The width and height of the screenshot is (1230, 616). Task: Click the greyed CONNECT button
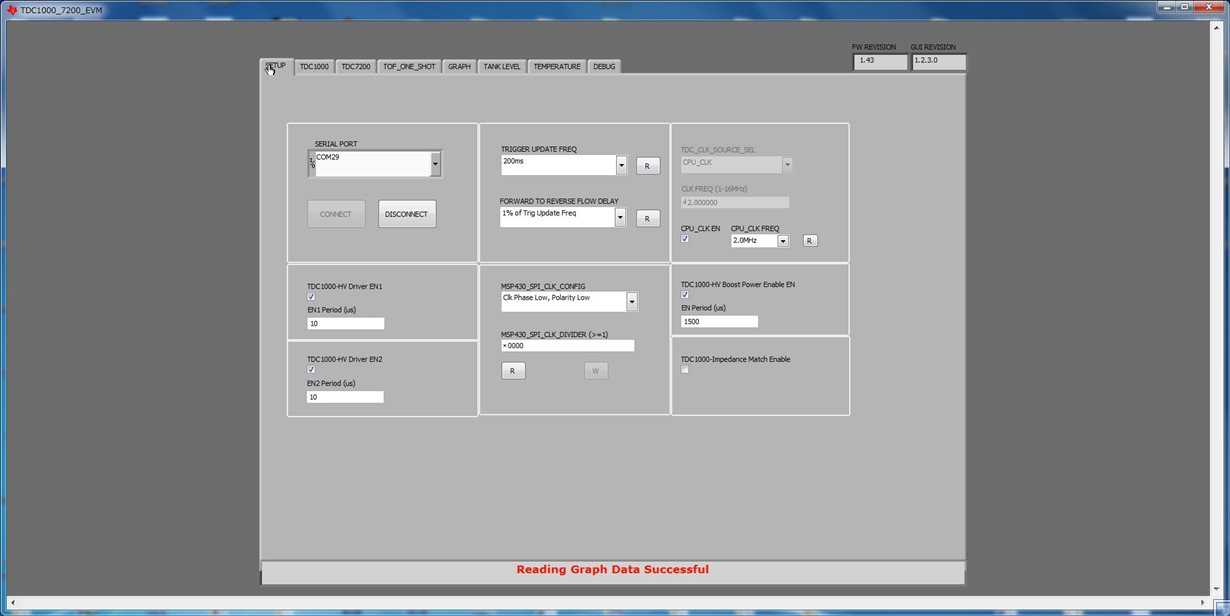pos(336,214)
